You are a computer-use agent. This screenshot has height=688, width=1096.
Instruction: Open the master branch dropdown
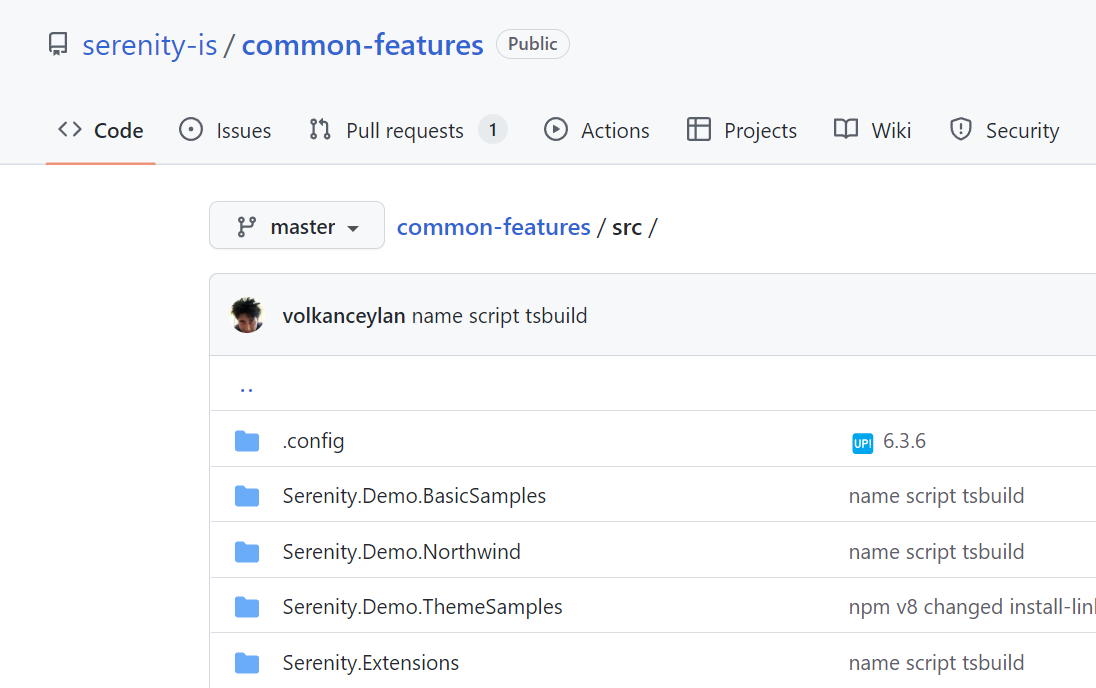(296, 227)
